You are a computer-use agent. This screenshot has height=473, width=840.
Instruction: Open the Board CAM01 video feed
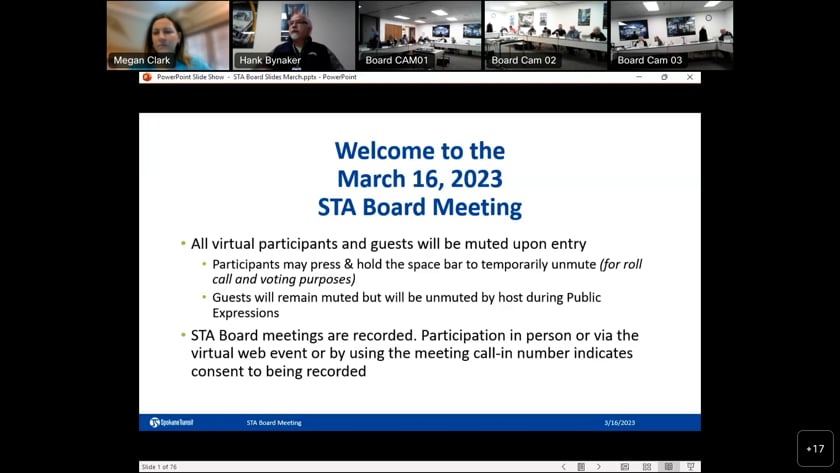(x=419, y=35)
